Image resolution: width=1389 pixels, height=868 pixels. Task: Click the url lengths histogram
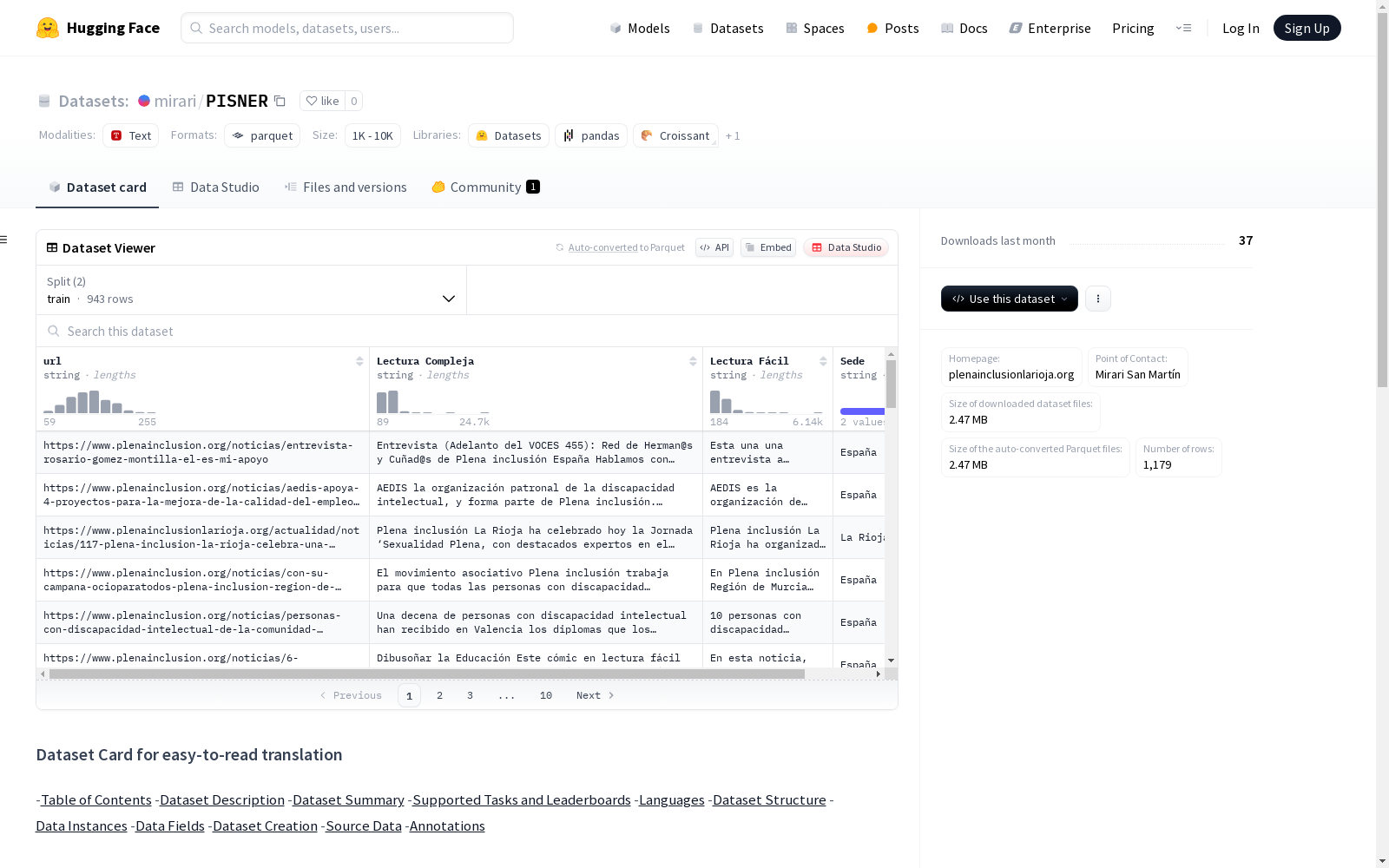100,402
